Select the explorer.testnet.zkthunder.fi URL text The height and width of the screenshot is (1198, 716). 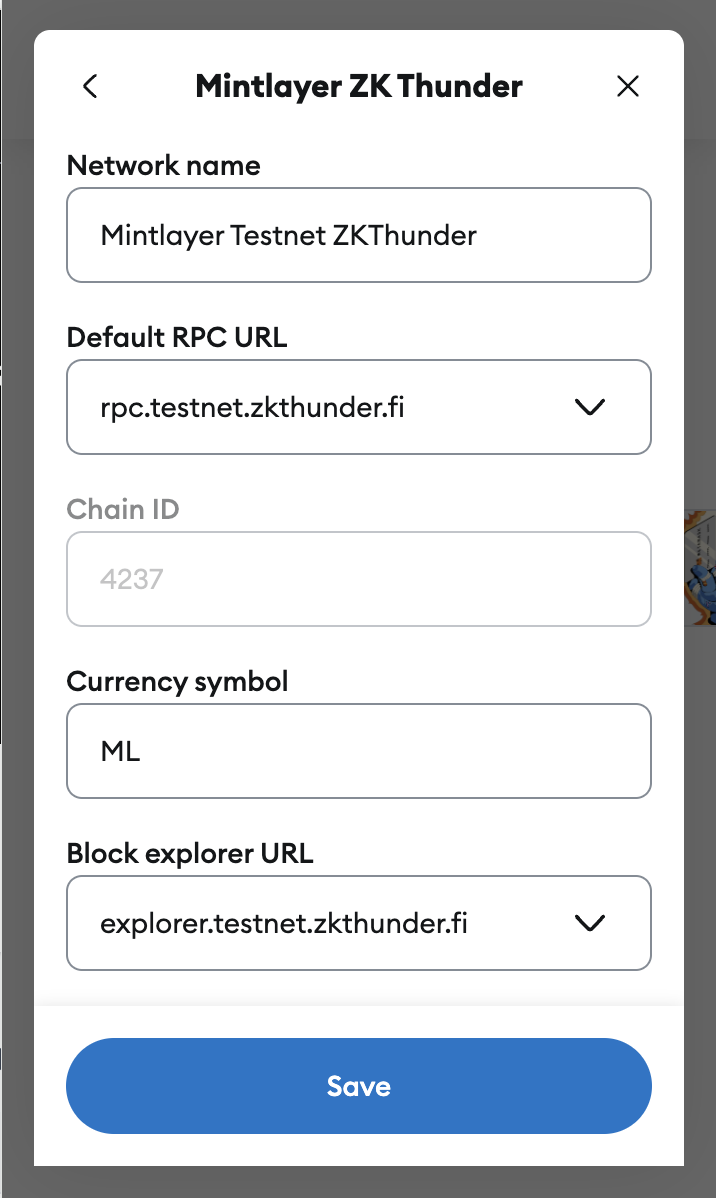(284, 923)
